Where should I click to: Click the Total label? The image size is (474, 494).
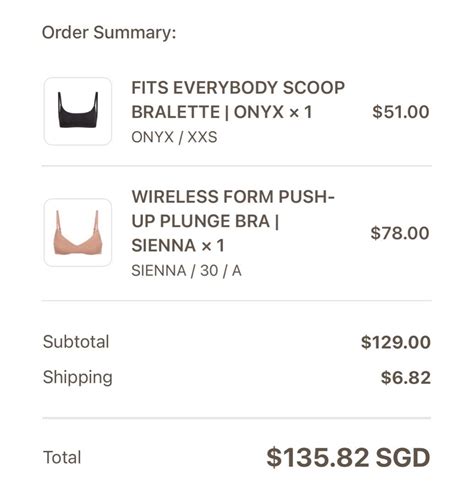[x=62, y=457]
